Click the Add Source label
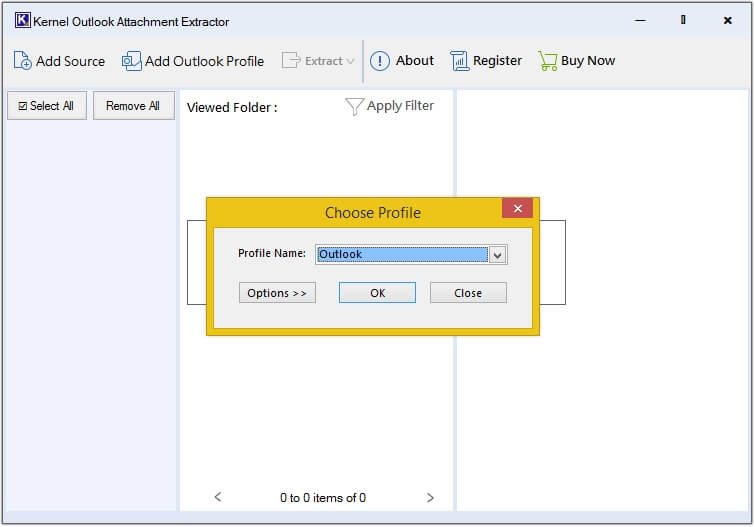This screenshot has width=755, height=527. click(70, 61)
